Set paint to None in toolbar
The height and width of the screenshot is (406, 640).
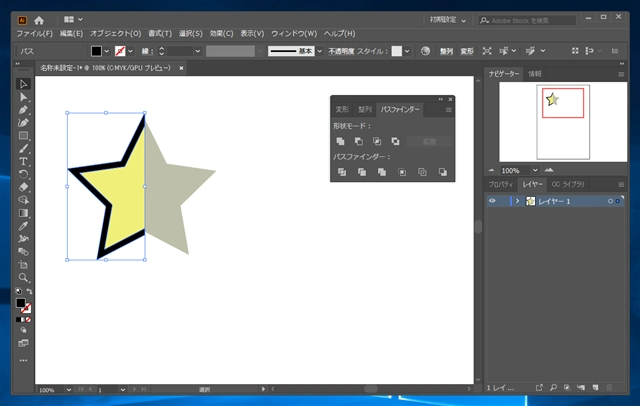pos(28,319)
